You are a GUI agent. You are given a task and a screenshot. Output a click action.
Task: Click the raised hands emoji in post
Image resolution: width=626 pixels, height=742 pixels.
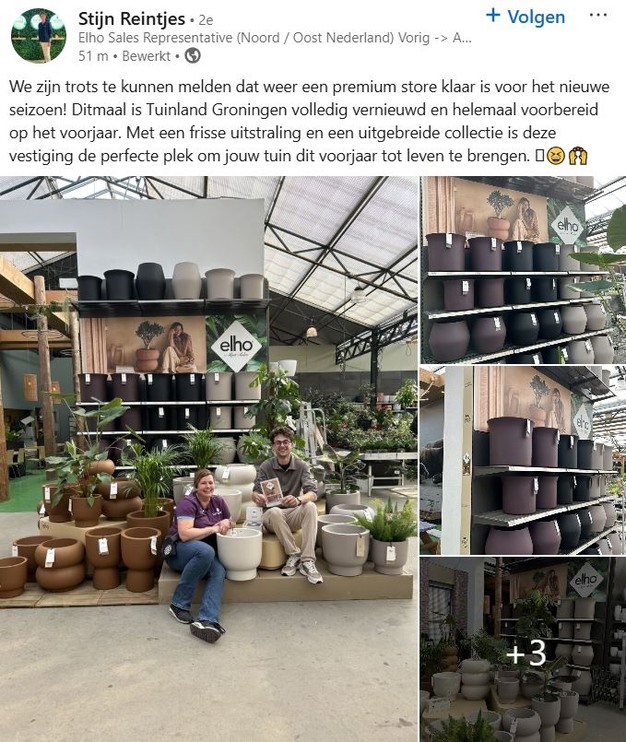(x=578, y=156)
